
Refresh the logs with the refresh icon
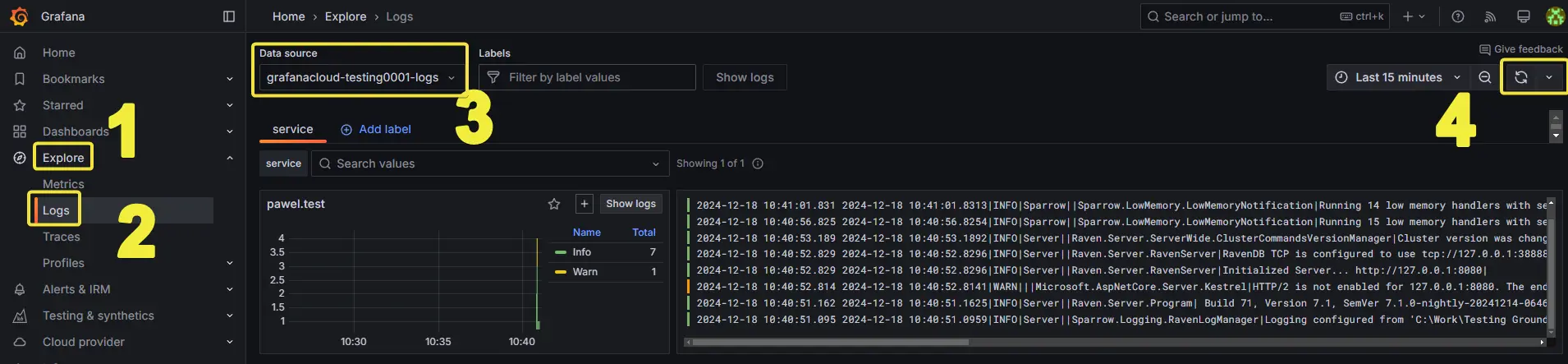[1521, 77]
